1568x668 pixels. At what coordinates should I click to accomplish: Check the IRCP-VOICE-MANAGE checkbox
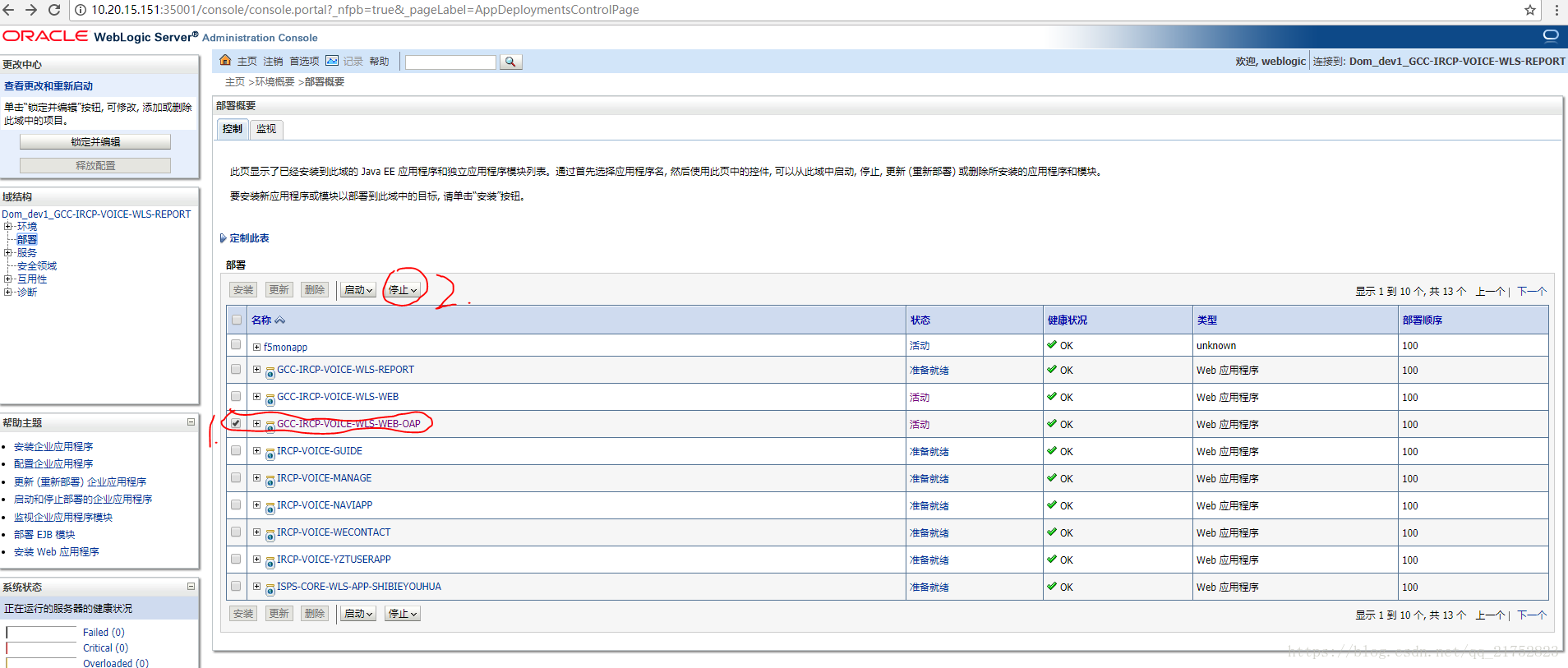pos(236,477)
